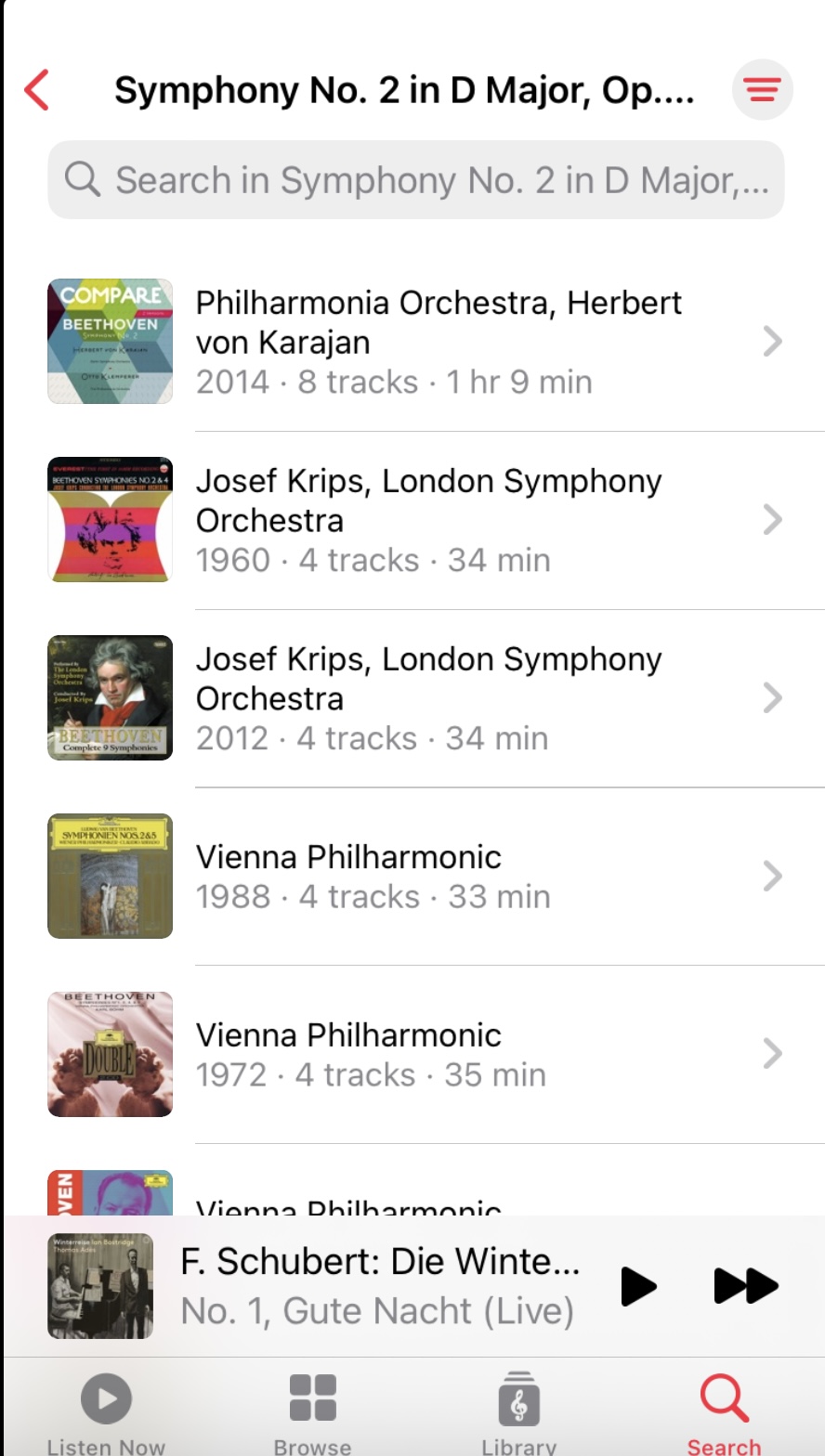825x1456 pixels.
Task: Expand the 2012 Josef Krips recording chevron
Action: (x=772, y=698)
